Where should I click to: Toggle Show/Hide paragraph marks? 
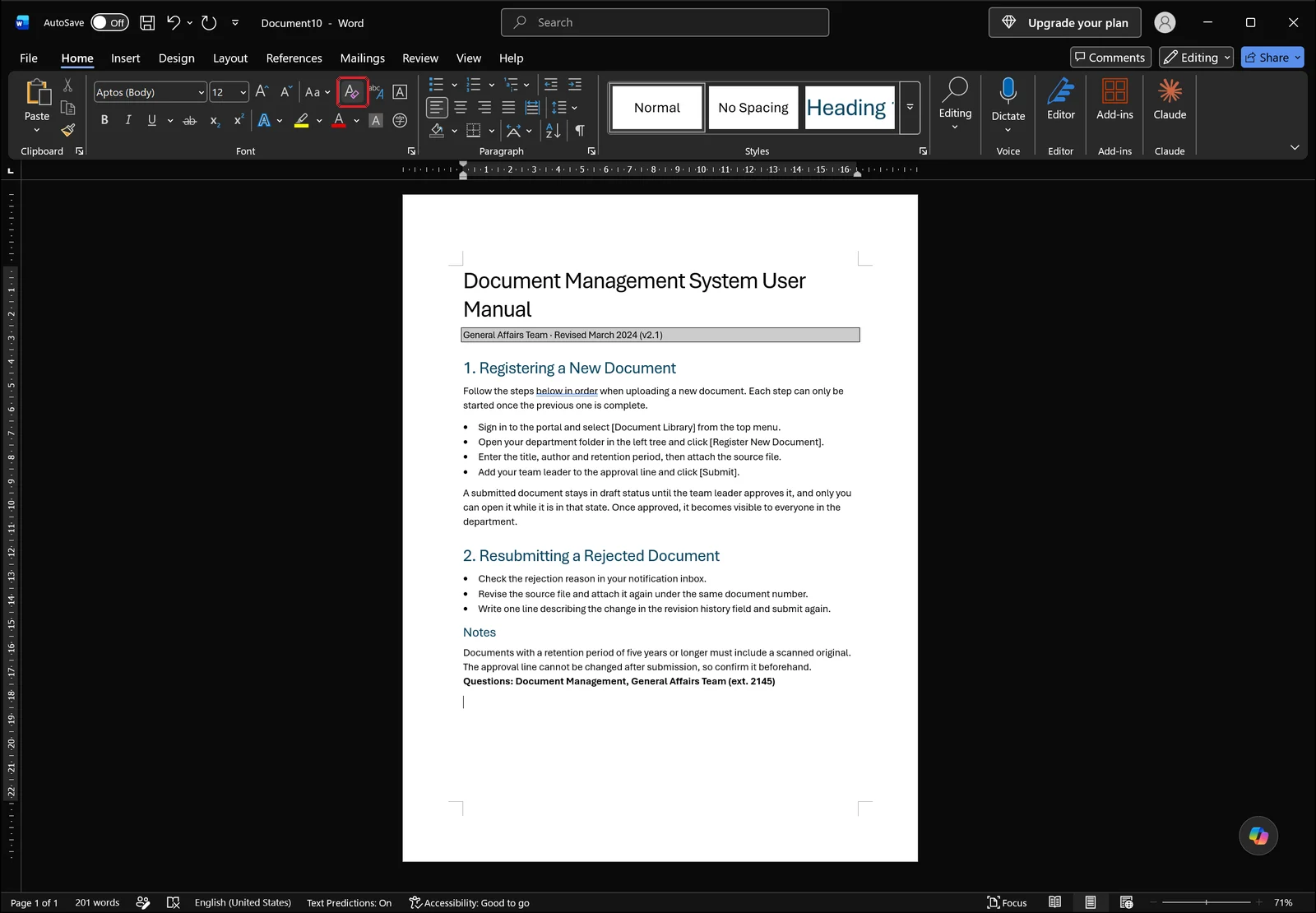point(580,130)
